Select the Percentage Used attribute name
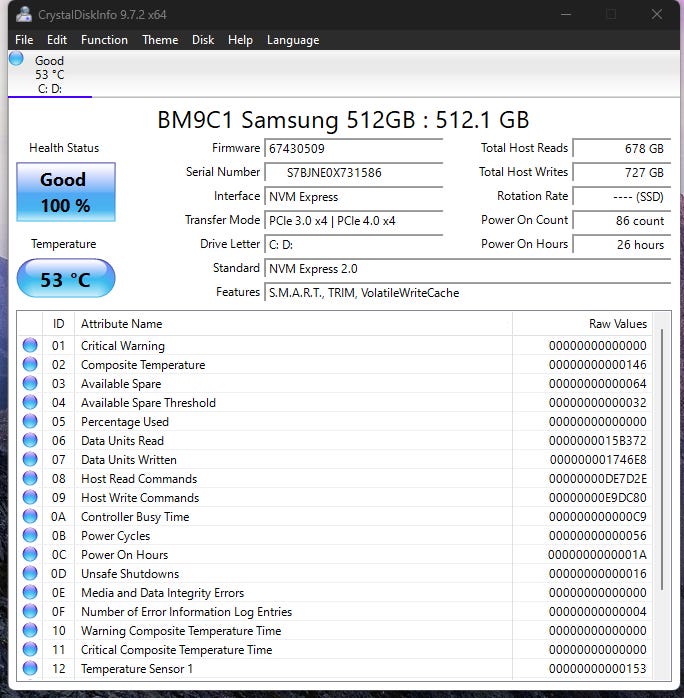 pyautogui.click(x=125, y=422)
